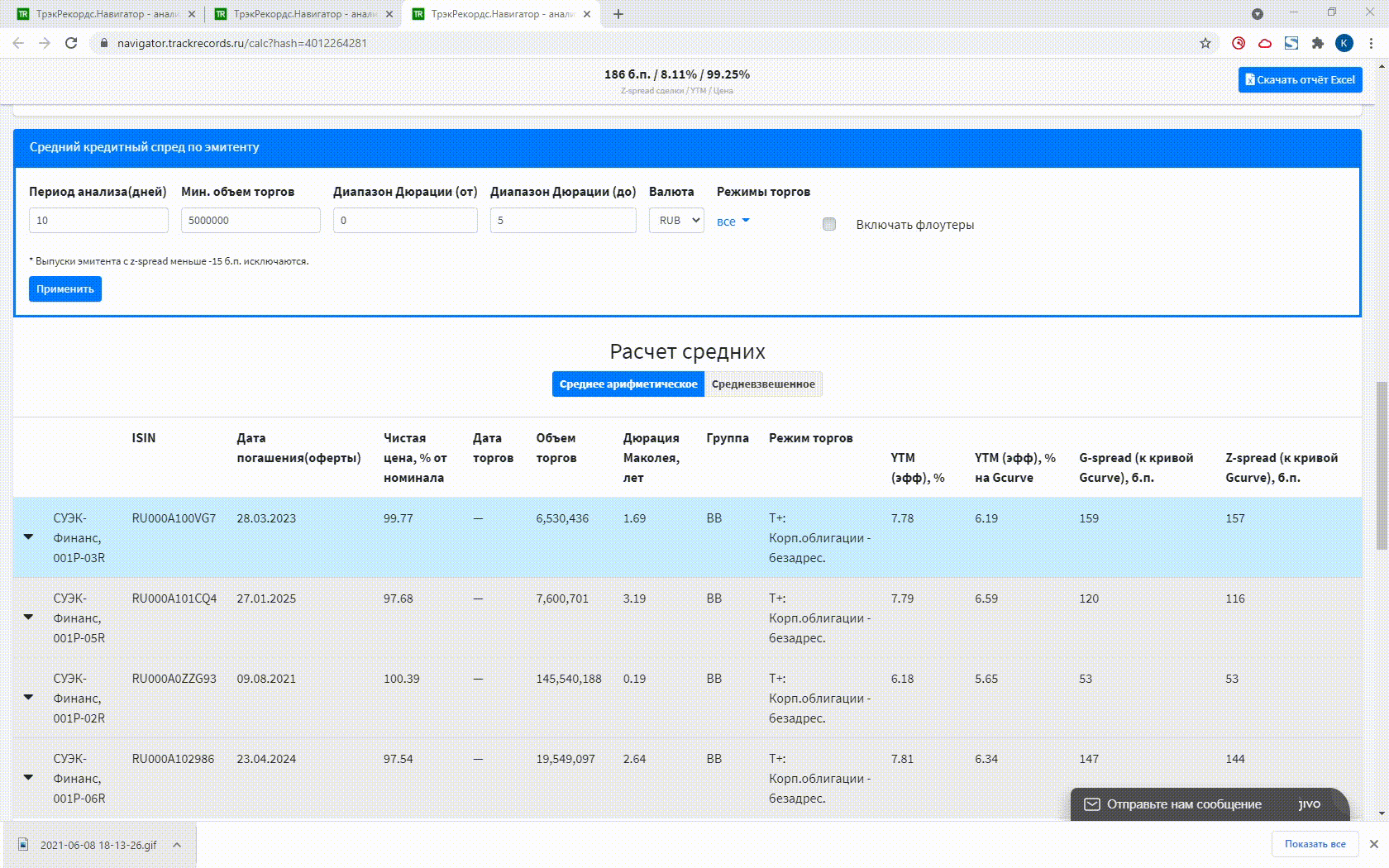
Task: Click the Дата погашения(оферты) column header
Action: tap(298, 448)
